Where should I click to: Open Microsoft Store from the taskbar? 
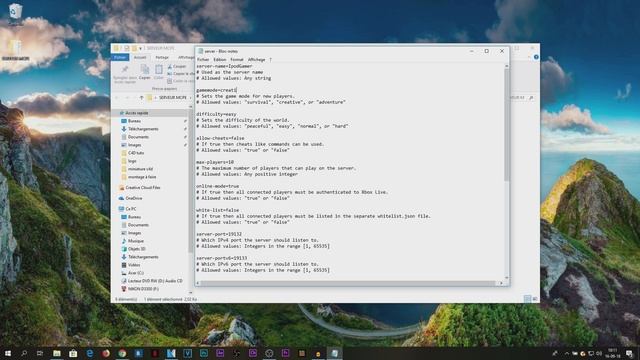[73, 353]
